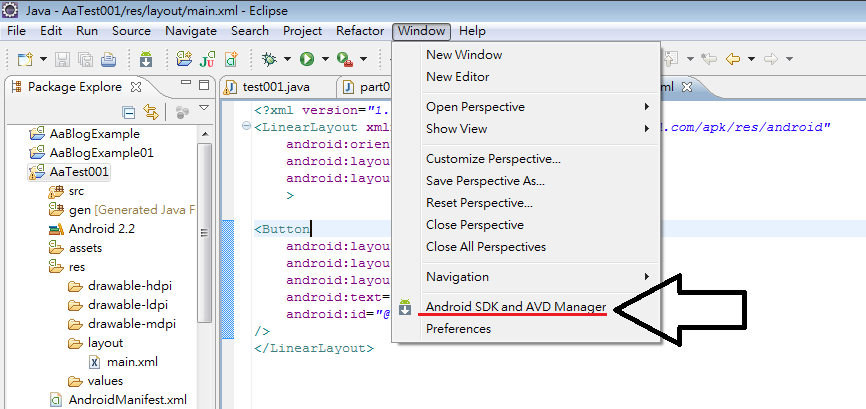Screen dimensions: 866x409
Task: Switch to the test001.java editor tab
Action: click(x=276, y=87)
